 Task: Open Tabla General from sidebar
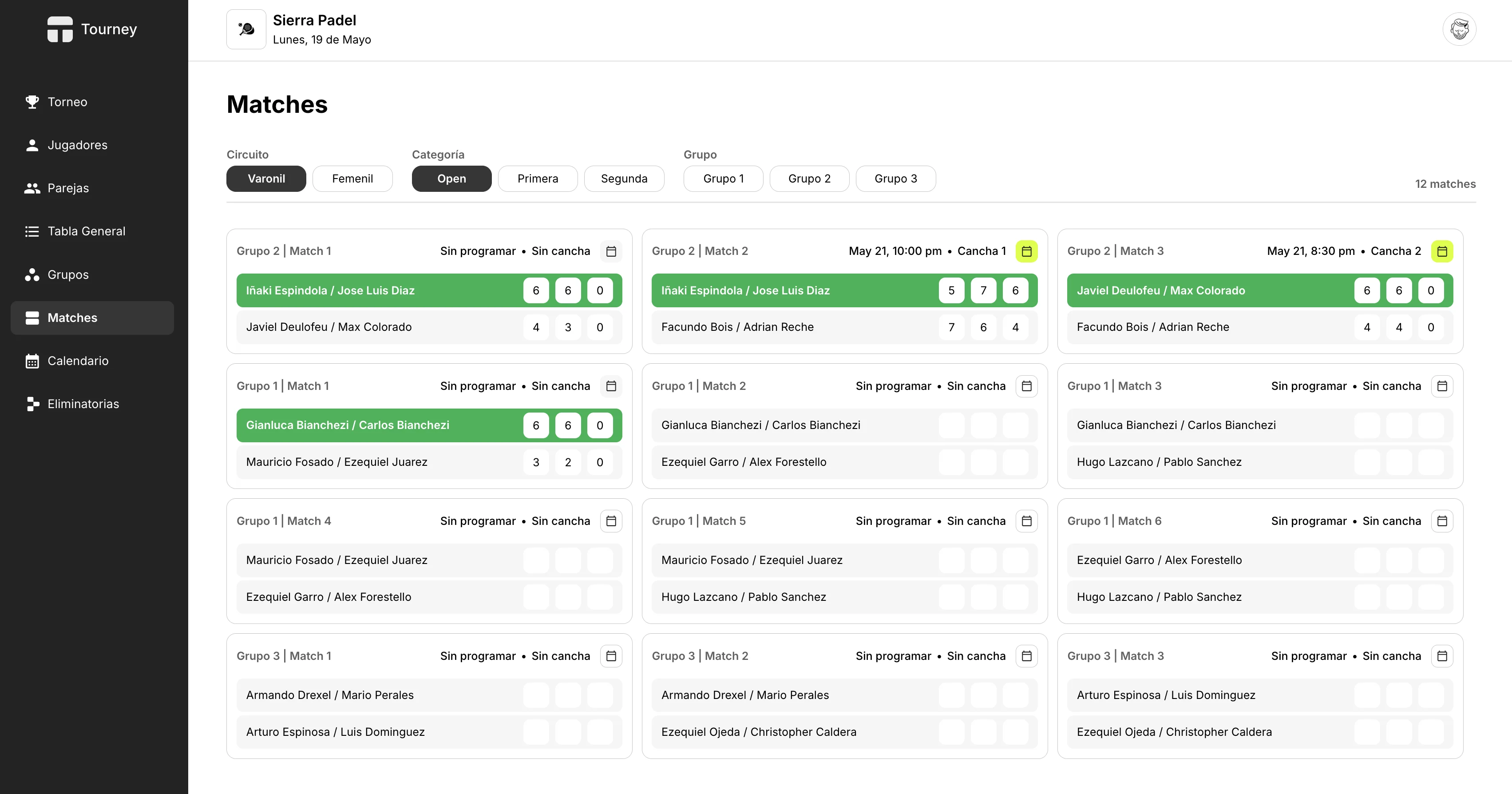pos(92,231)
